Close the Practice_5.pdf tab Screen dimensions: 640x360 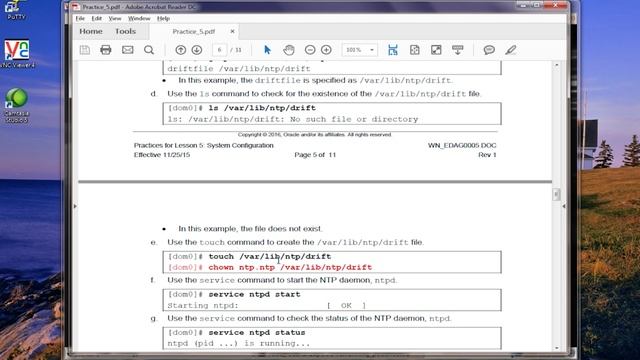pos(232,31)
